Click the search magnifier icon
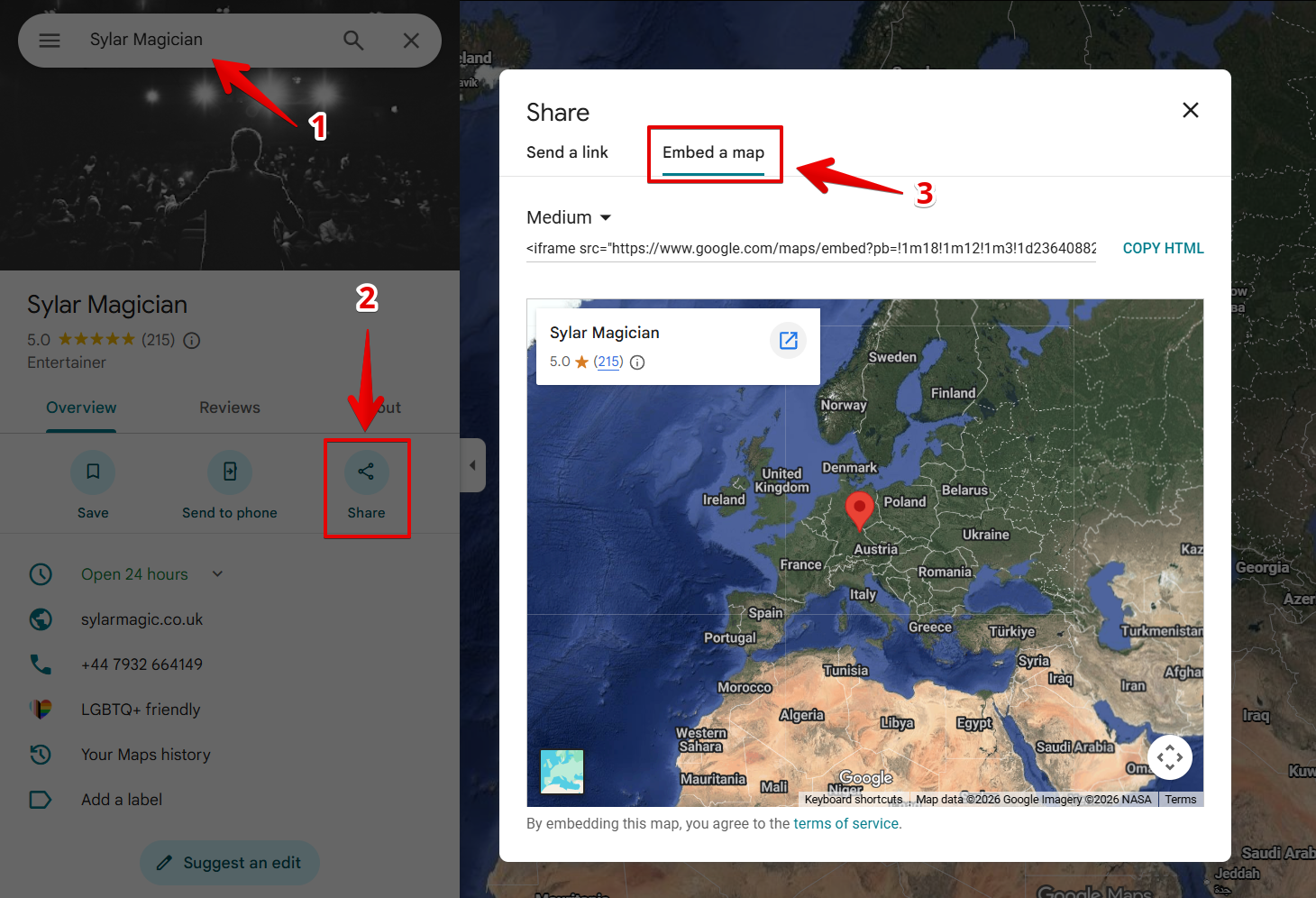Viewport: 1316px width, 898px height. coord(353,41)
